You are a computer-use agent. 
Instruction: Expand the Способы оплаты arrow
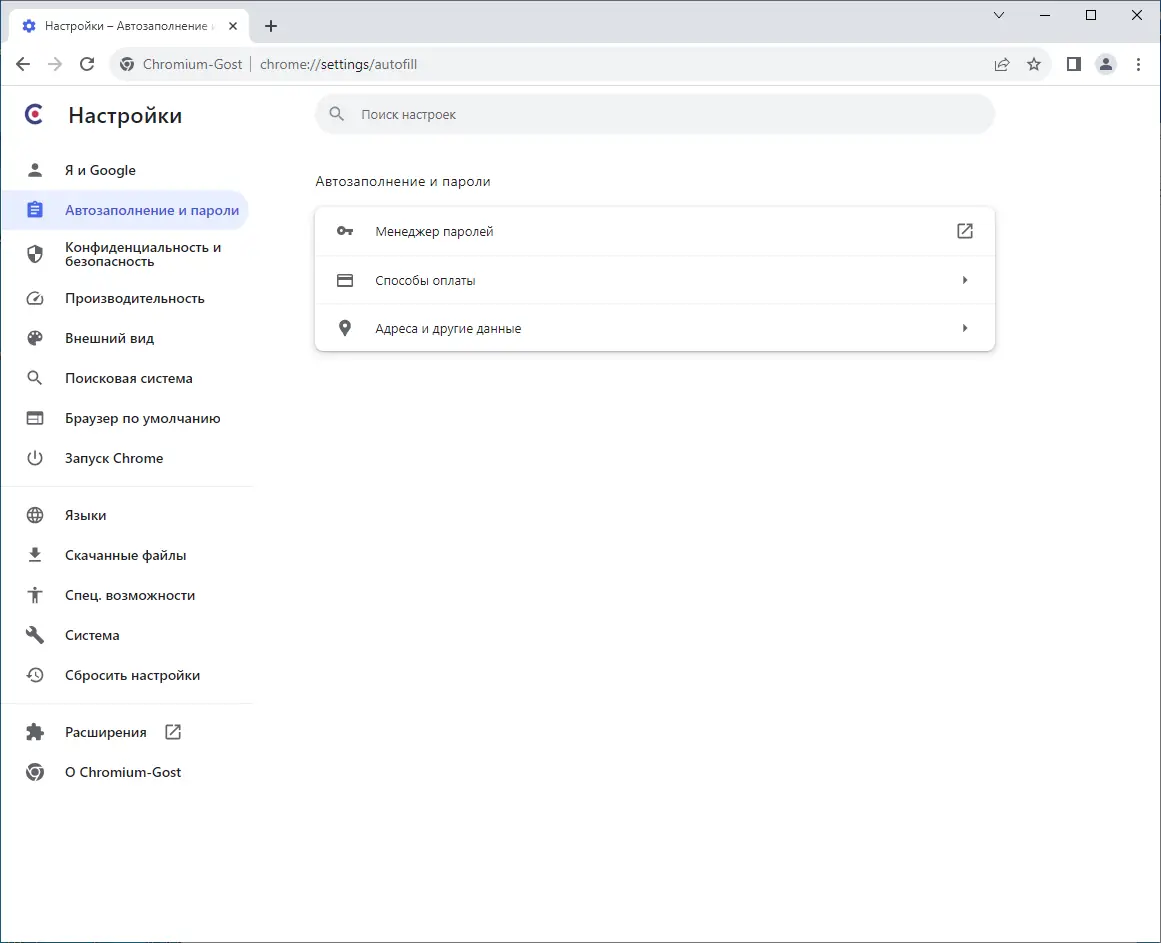[x=964, y=280]
